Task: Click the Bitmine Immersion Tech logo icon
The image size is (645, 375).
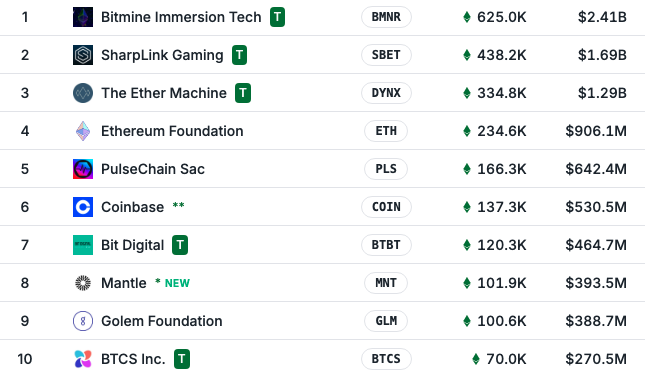Action: pos(83,17)
